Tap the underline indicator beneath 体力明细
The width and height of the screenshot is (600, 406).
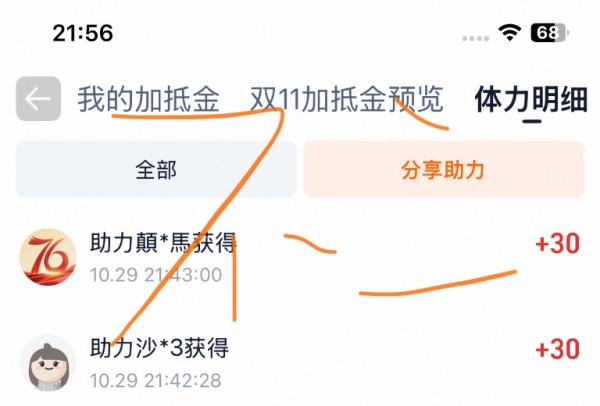(532, 122)
